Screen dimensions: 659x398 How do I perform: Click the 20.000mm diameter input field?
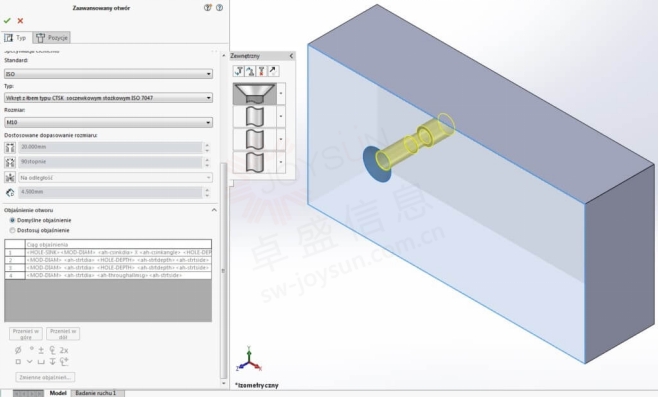tap(110, 147)
